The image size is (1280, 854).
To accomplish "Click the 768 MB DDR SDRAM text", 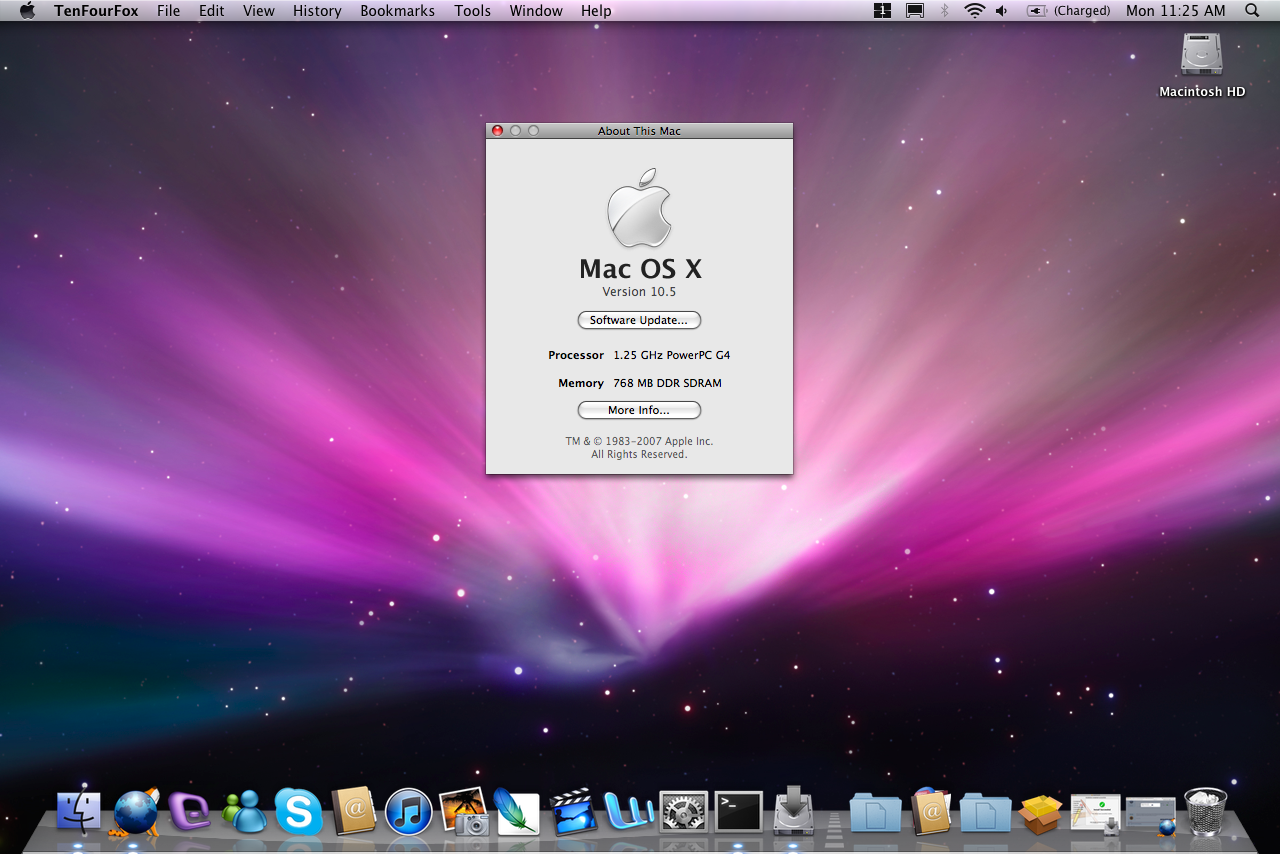I will (x=667, y=383).
